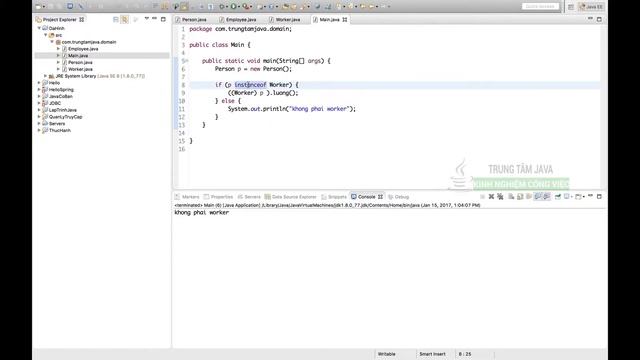Toggle Show Console on standard error change

pos(547,197)
